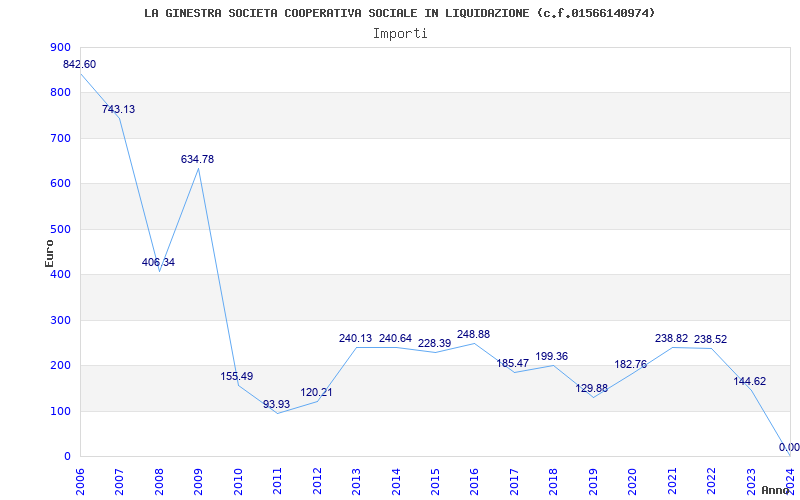Click the 238.82 value label

[671, 338]
